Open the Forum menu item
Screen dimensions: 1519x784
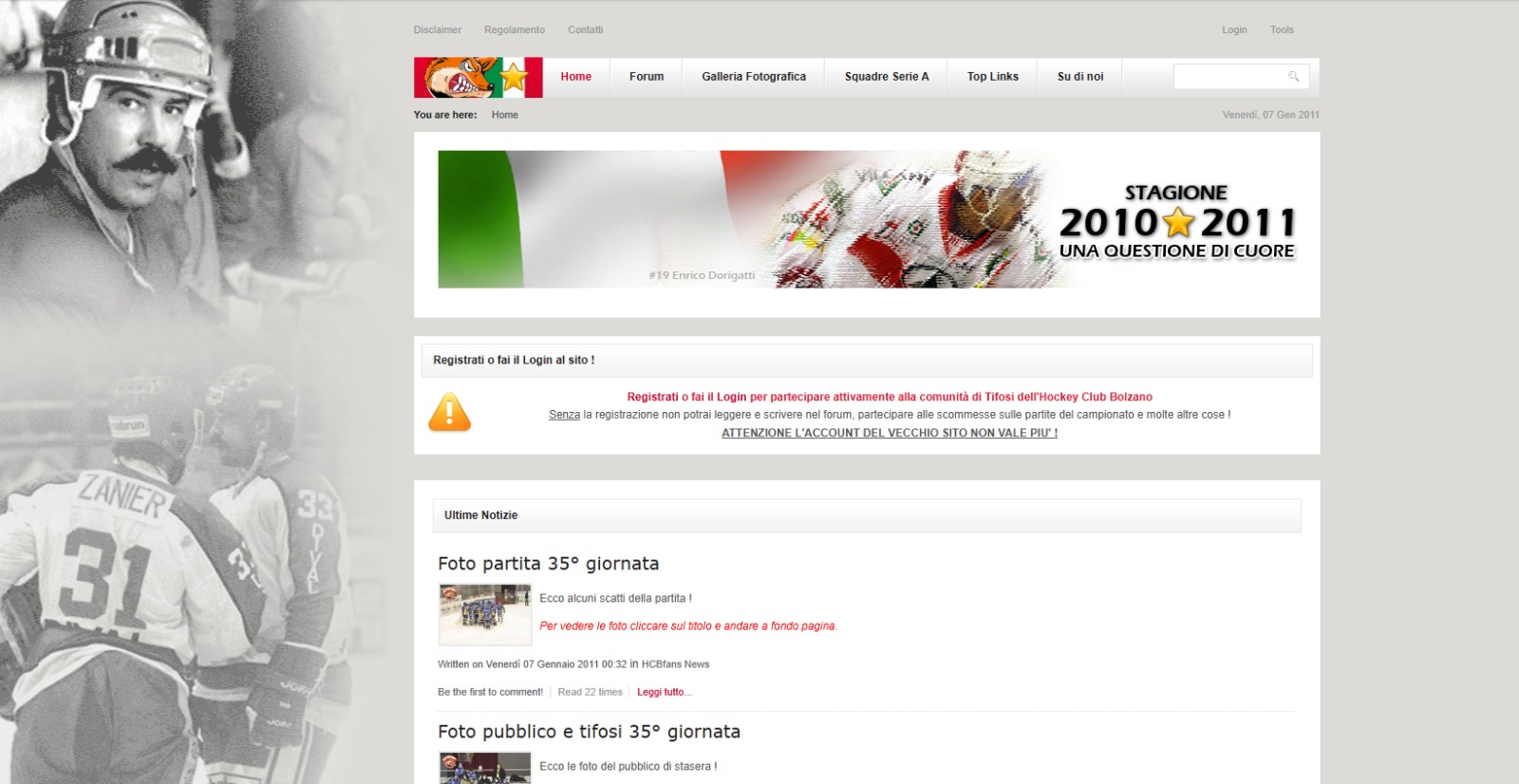647,77
